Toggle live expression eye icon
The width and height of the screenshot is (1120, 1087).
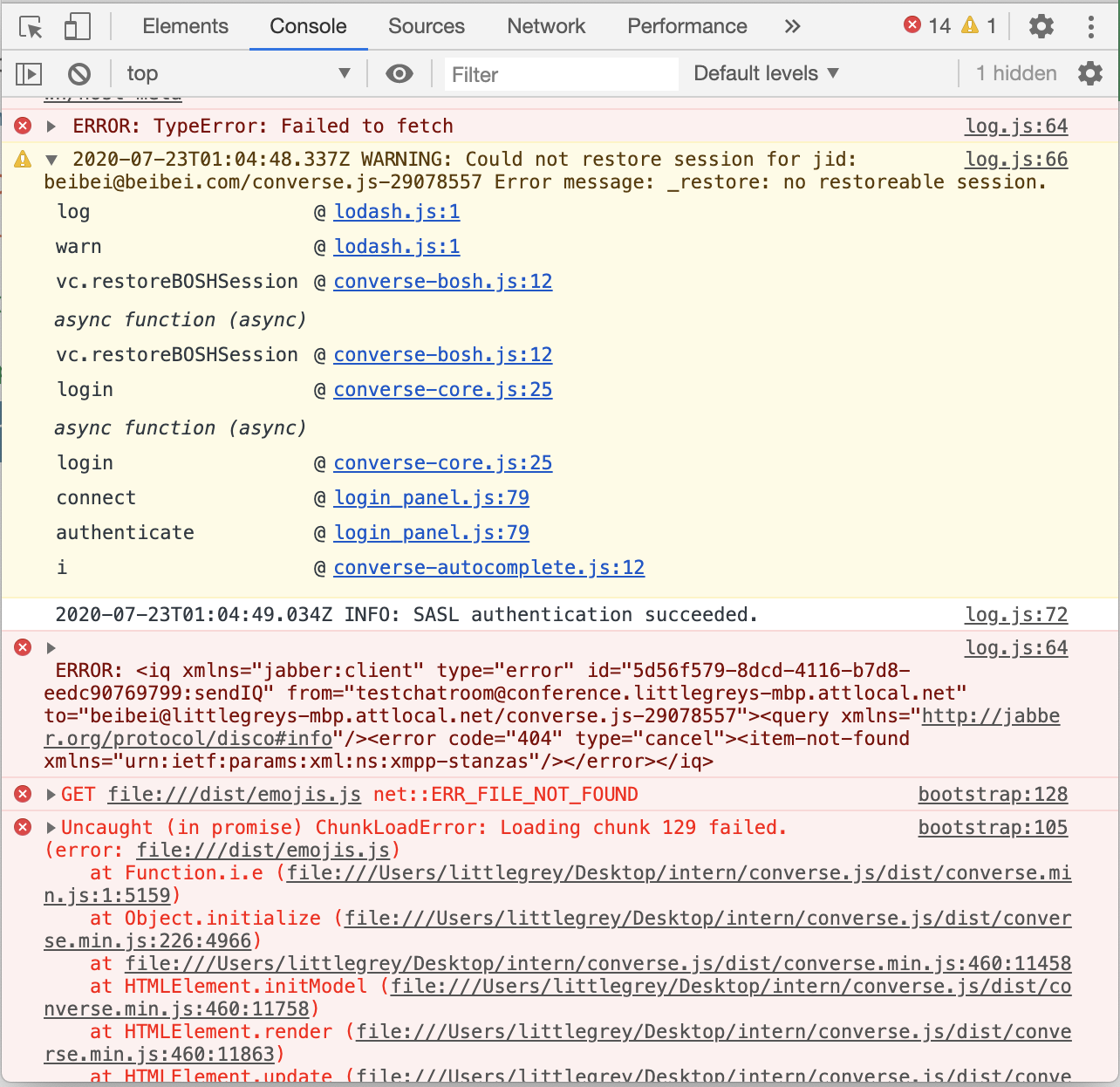400,74
